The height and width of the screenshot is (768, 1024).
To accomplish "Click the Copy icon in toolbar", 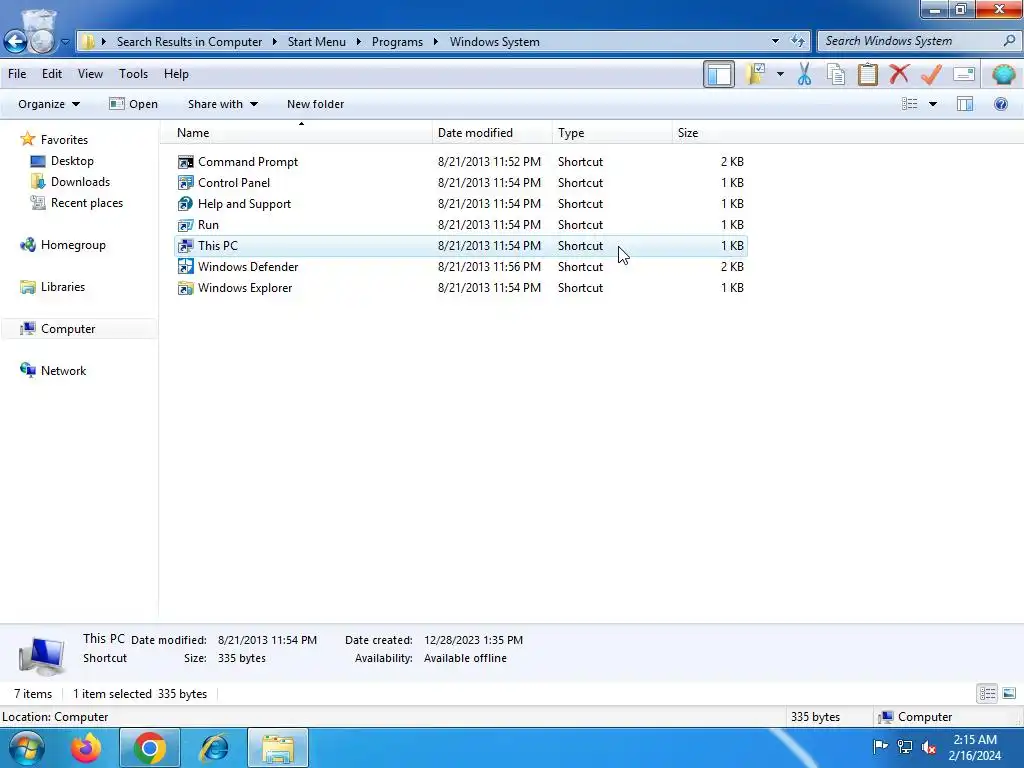I will 836,74.
